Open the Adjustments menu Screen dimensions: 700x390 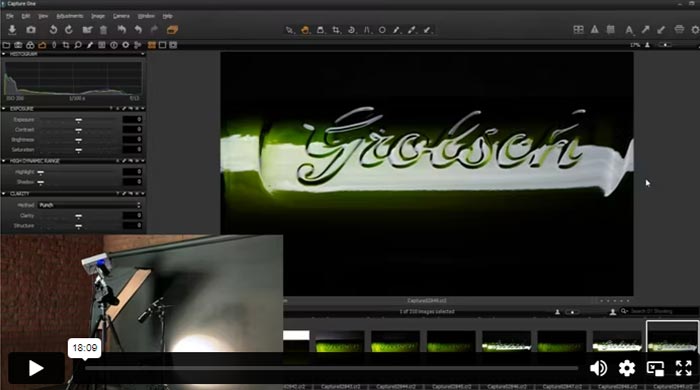70,16
